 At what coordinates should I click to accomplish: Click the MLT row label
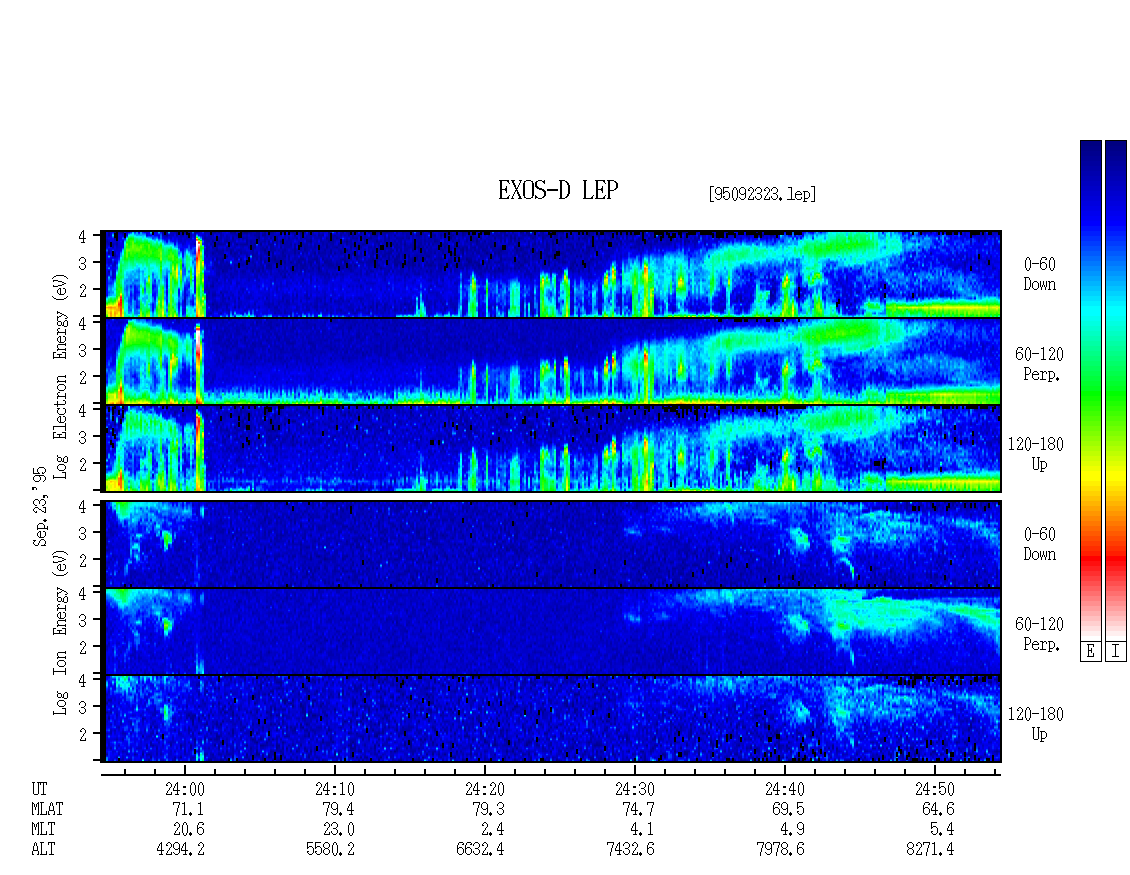click(x=43, y=830)
